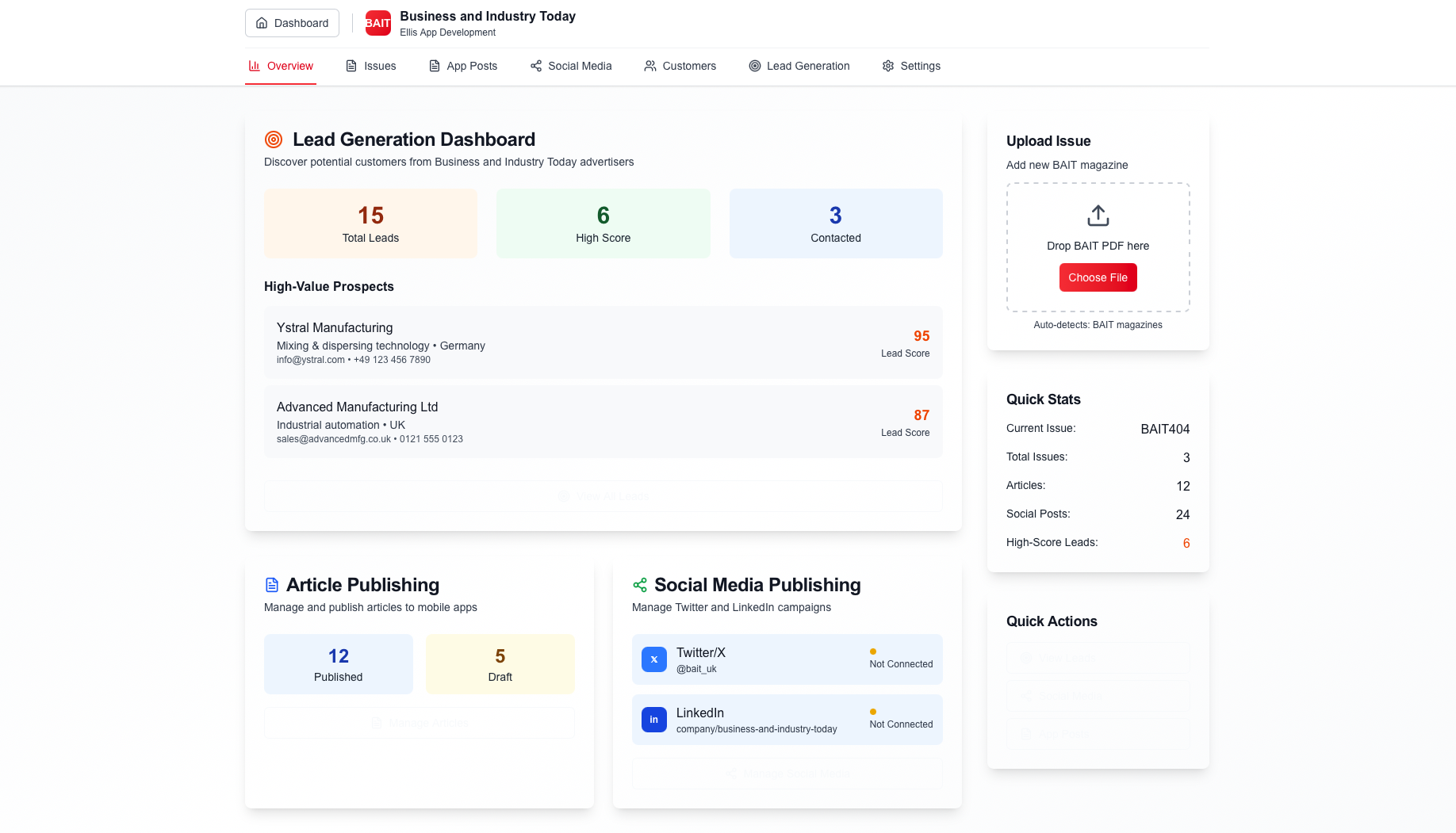Click the Choose File button
Screen dimensions: 1456x833
[1098, 277]
